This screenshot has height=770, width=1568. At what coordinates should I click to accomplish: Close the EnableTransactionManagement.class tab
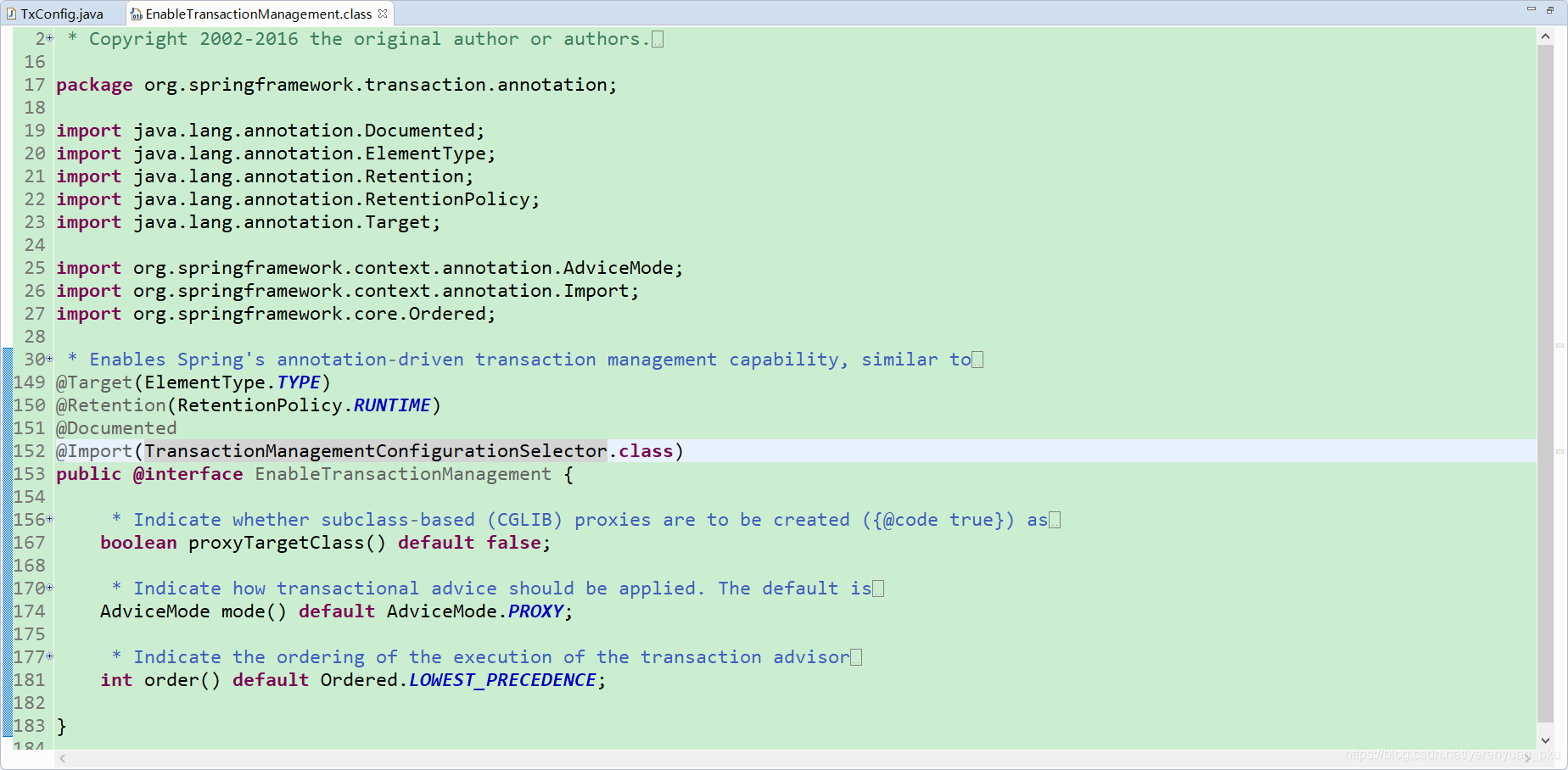coord(383,14)
